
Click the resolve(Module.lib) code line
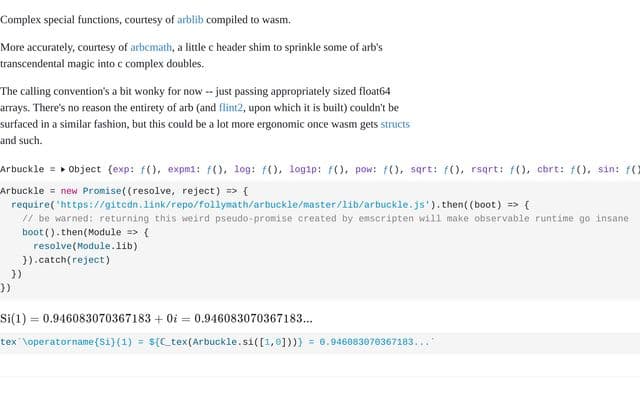tap(85, 246)
